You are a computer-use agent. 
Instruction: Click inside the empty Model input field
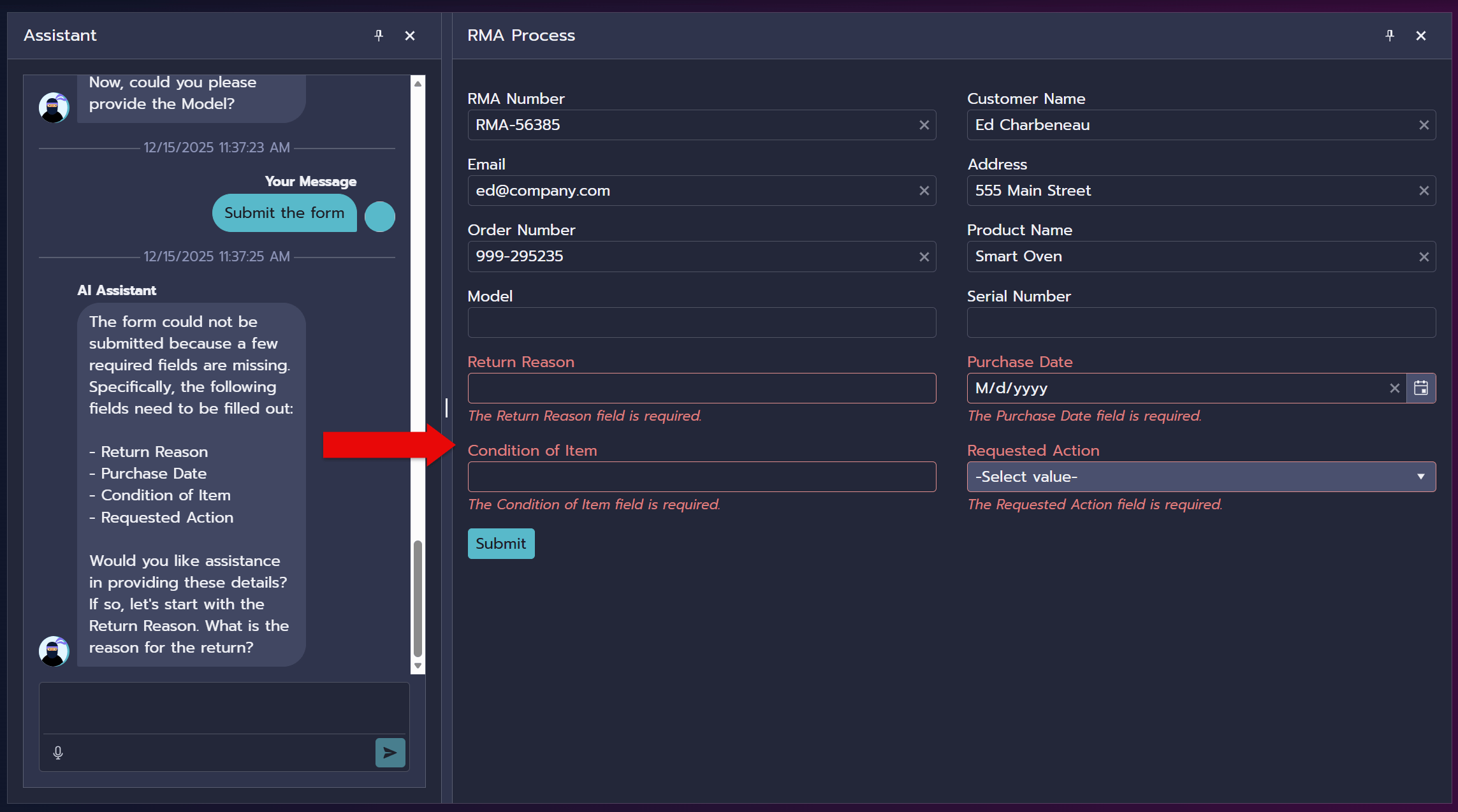coord(701,323)
